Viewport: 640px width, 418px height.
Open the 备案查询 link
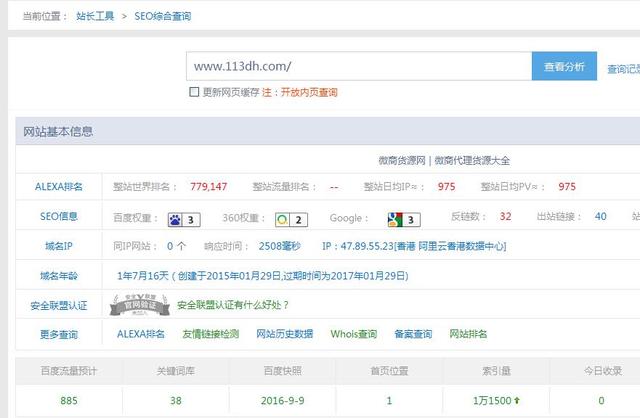(x=413, y=334)
